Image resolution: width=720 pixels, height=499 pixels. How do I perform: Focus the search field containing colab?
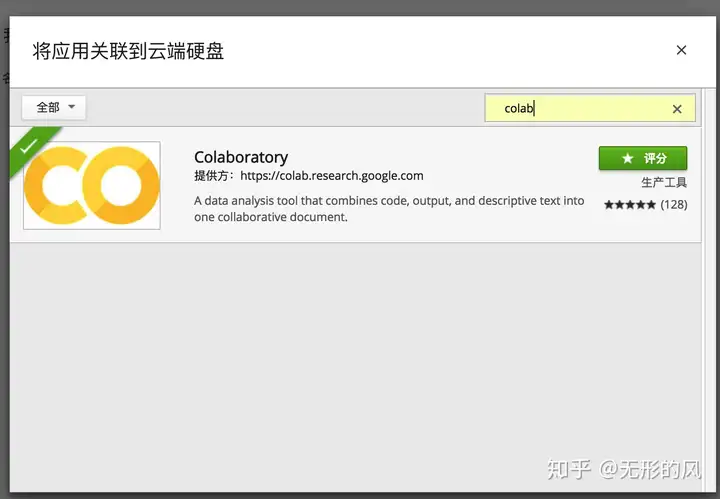tap(580, 108)
